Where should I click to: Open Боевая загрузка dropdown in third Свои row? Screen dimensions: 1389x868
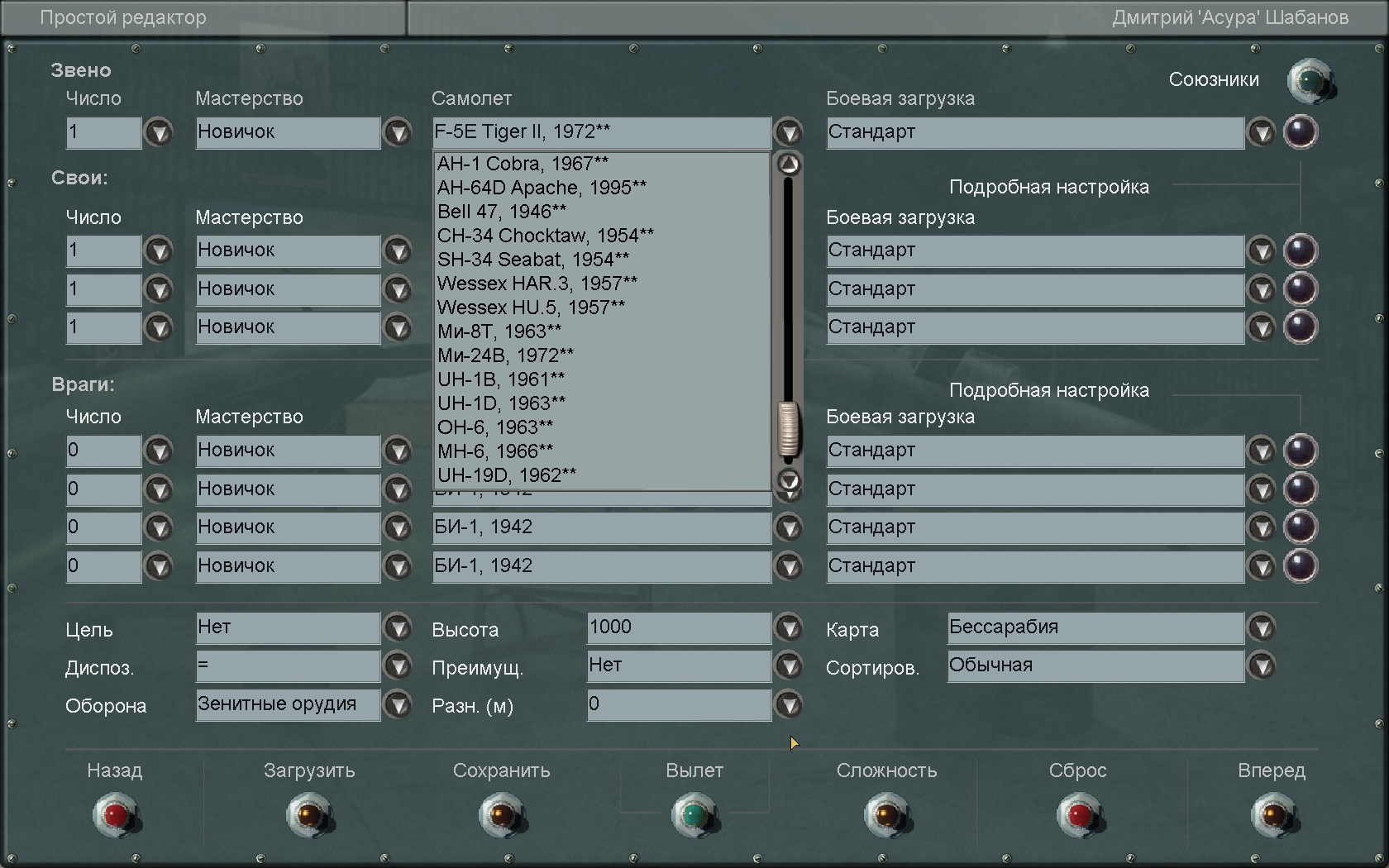click(1262, 327)
